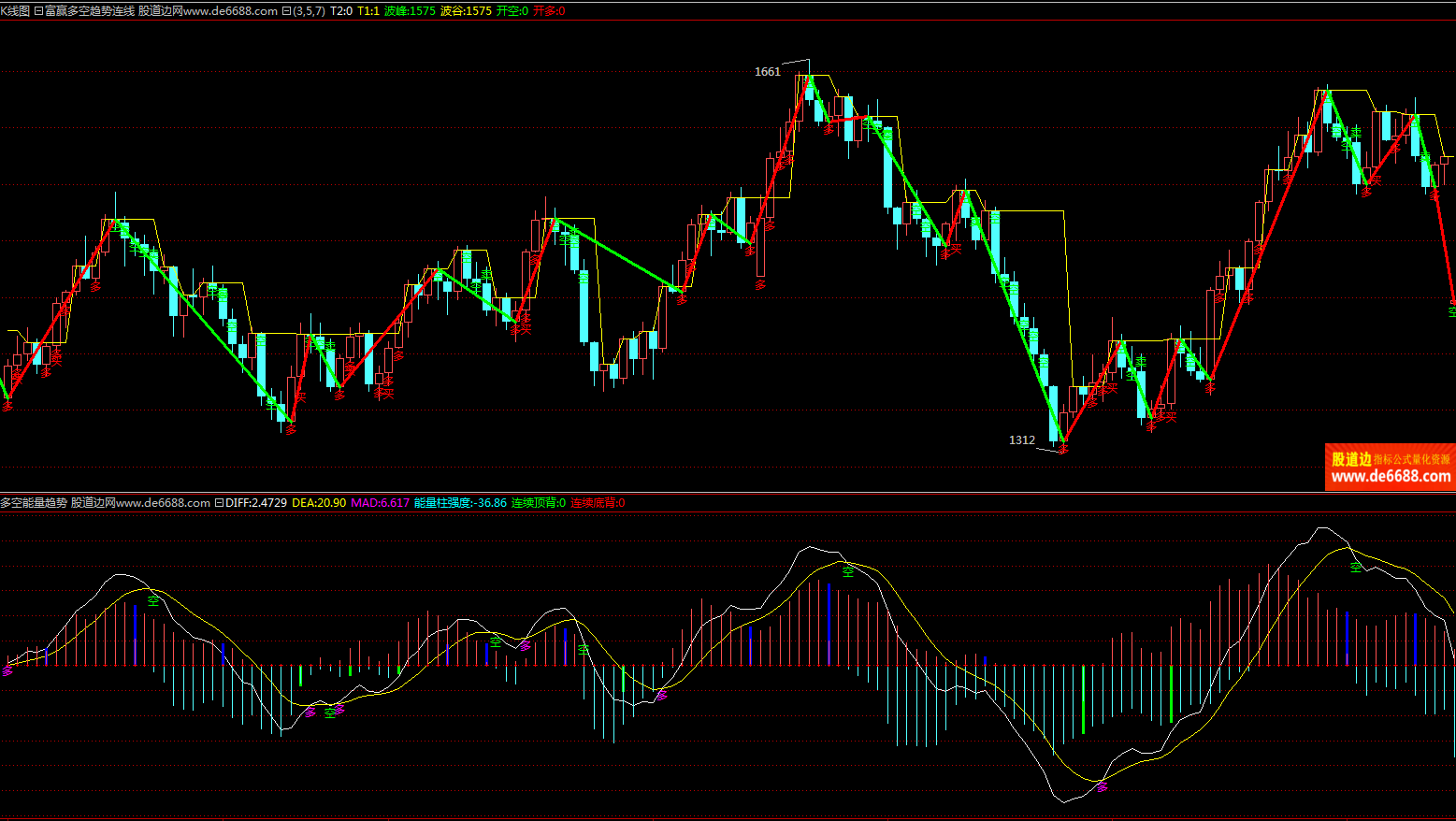Click the T1:1 value in header
The height and width of the screenshot is (821, 1456).
coord(368,11)
